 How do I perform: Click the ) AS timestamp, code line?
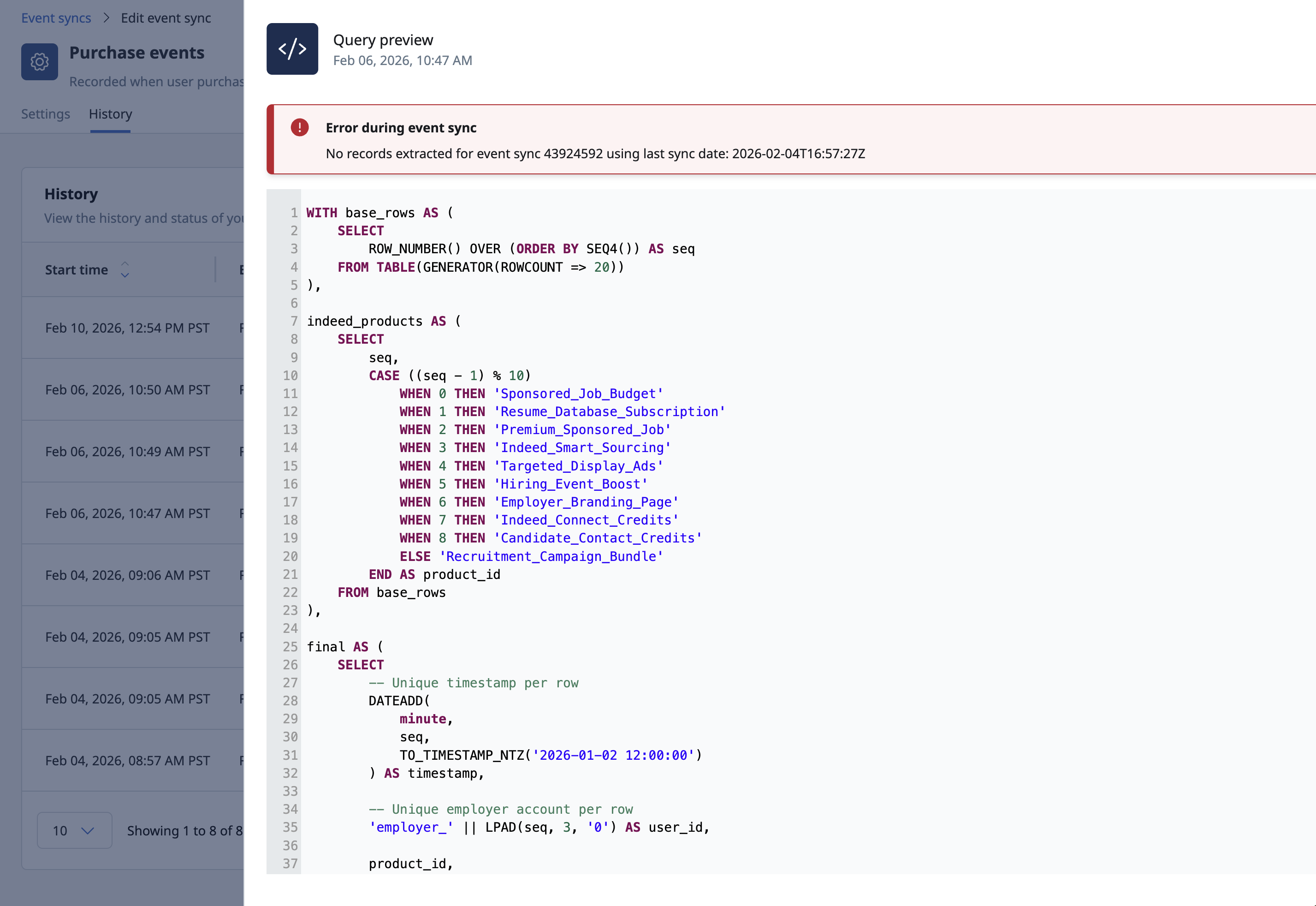click(427, 773)
